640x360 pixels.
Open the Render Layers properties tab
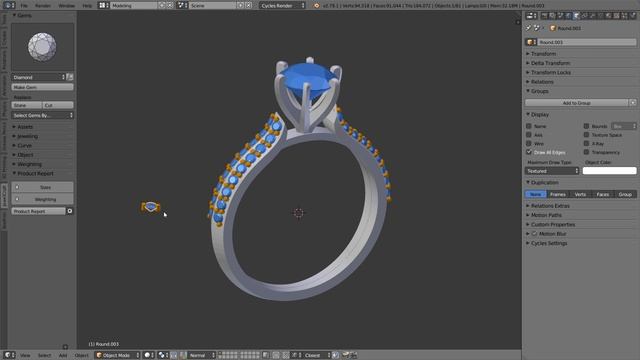[552, 16]
